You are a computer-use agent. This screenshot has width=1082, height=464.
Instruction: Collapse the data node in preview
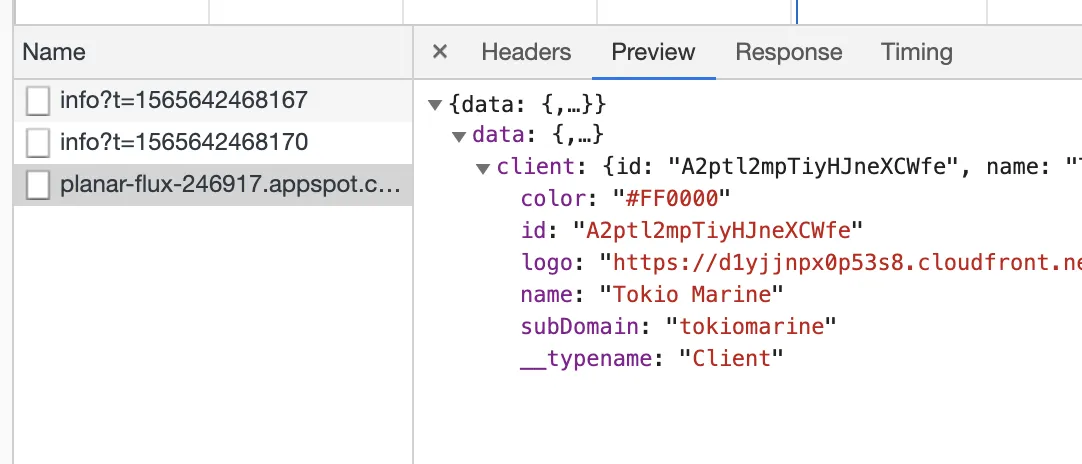[459, 136]
